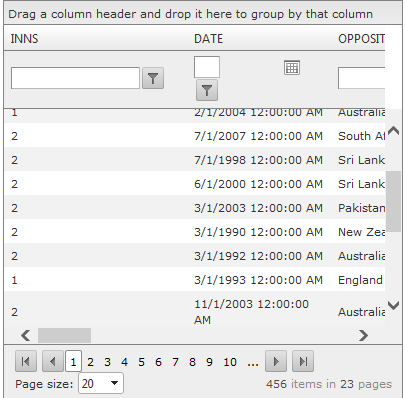Click the '456 items in 23 pages' text
Image resolution: width=405 pixels, height=398 pixels.
pos(329,384)
